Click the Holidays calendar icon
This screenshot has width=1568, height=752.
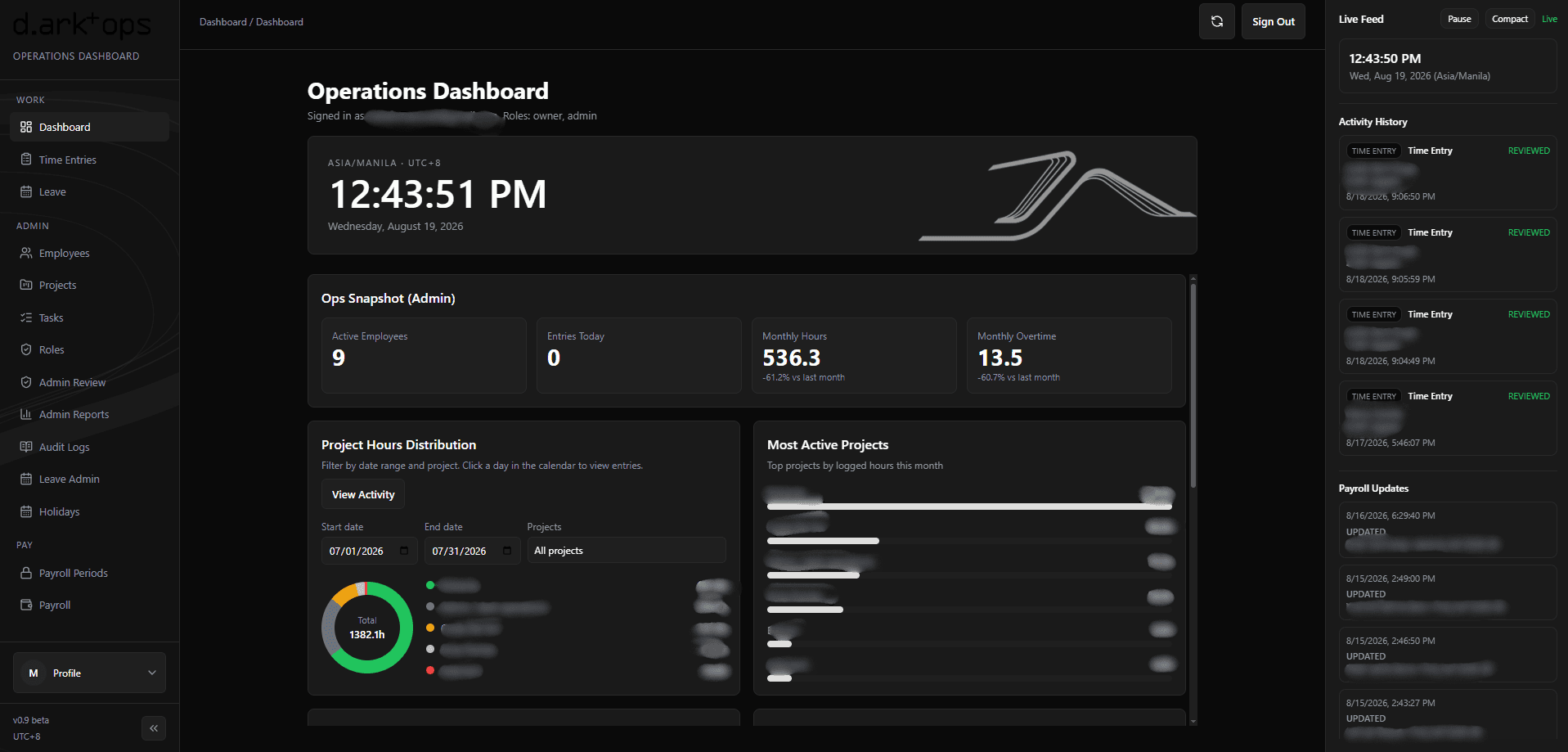click(x=26, y=511)
